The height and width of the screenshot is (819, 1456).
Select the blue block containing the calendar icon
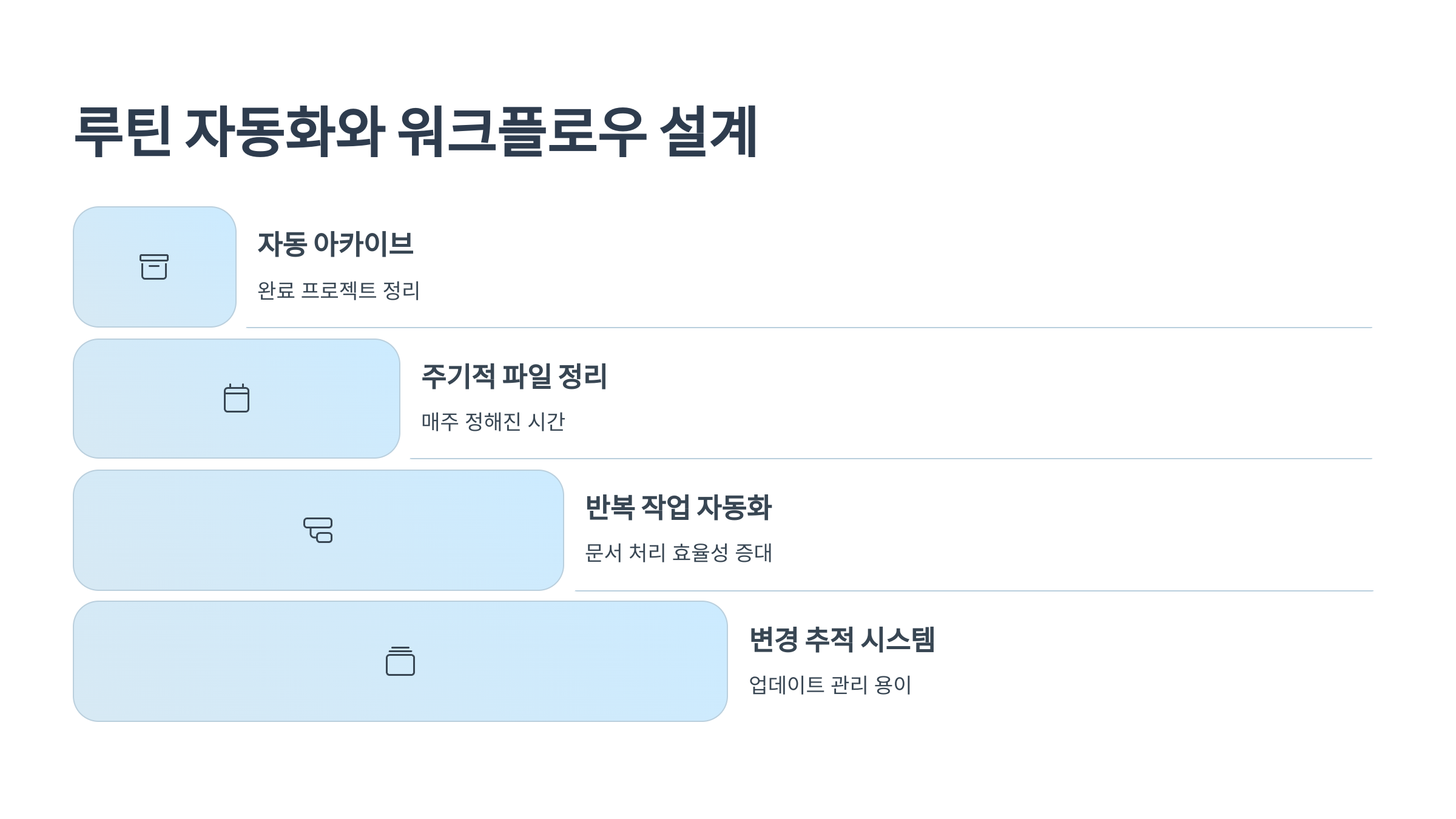(237, 399)
